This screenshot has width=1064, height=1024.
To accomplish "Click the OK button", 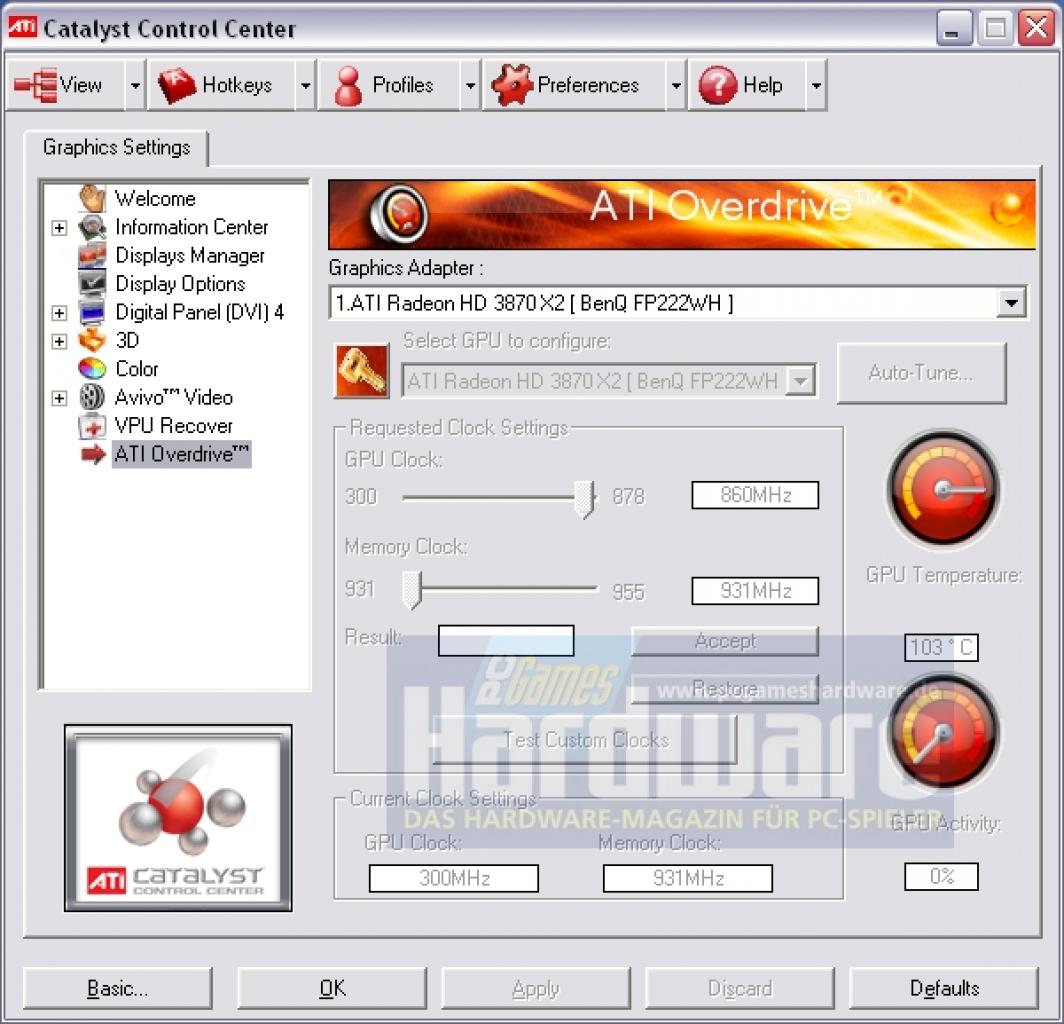I will [332, 988].
